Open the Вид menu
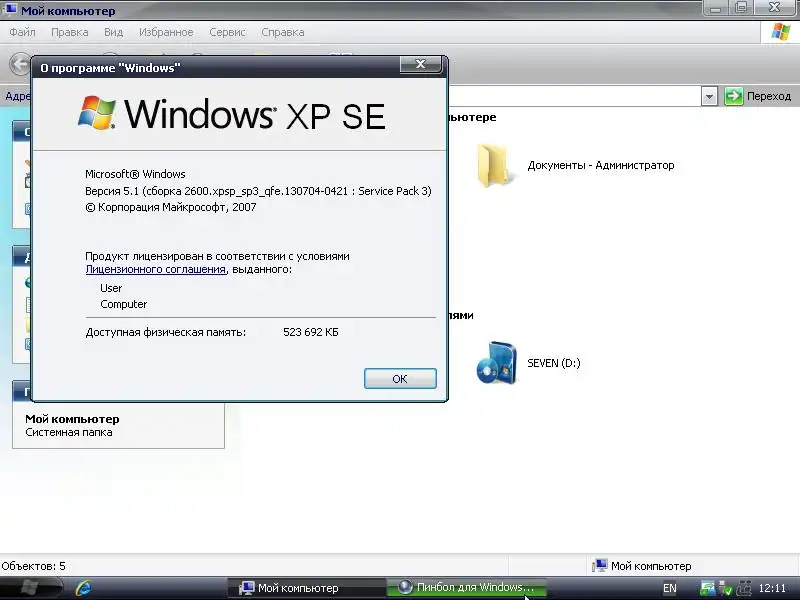This screenshot has width=800, height=600. pyautogui.click(x=113, y=32)
